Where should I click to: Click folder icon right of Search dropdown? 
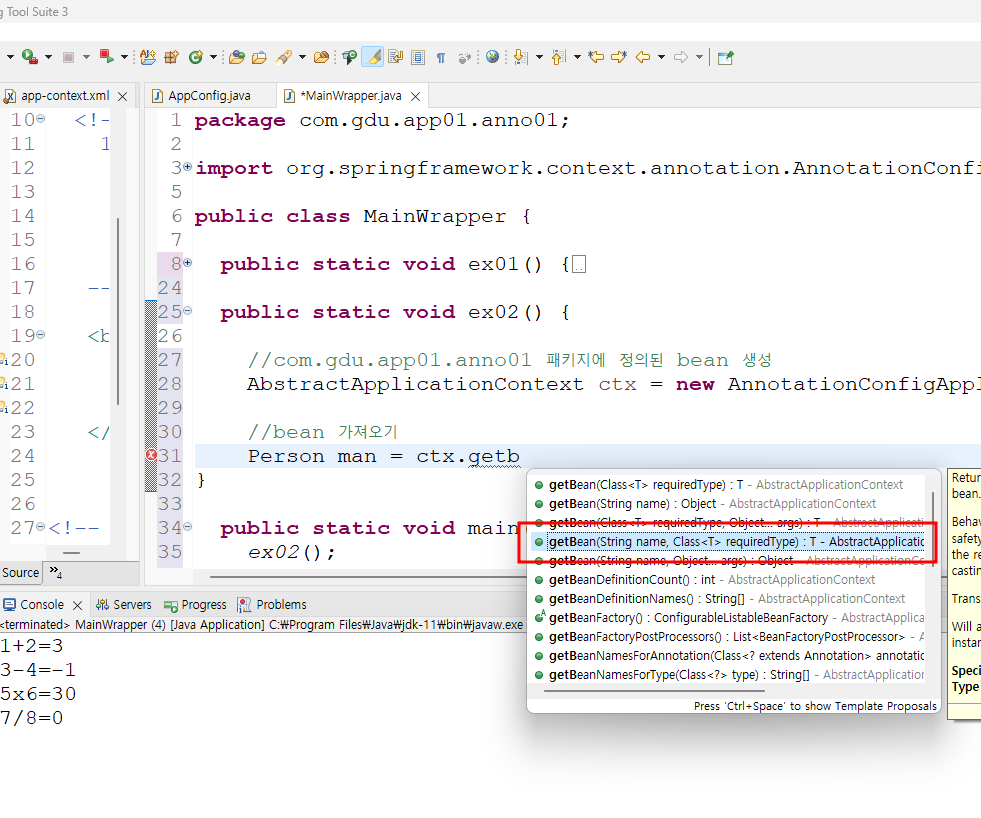322,58
